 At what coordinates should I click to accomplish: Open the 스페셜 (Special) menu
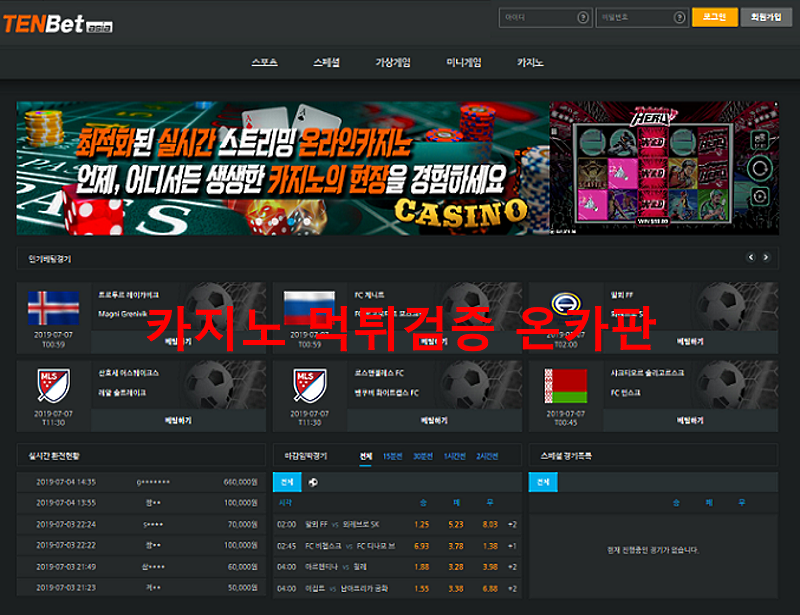click(x=327, y=62)
